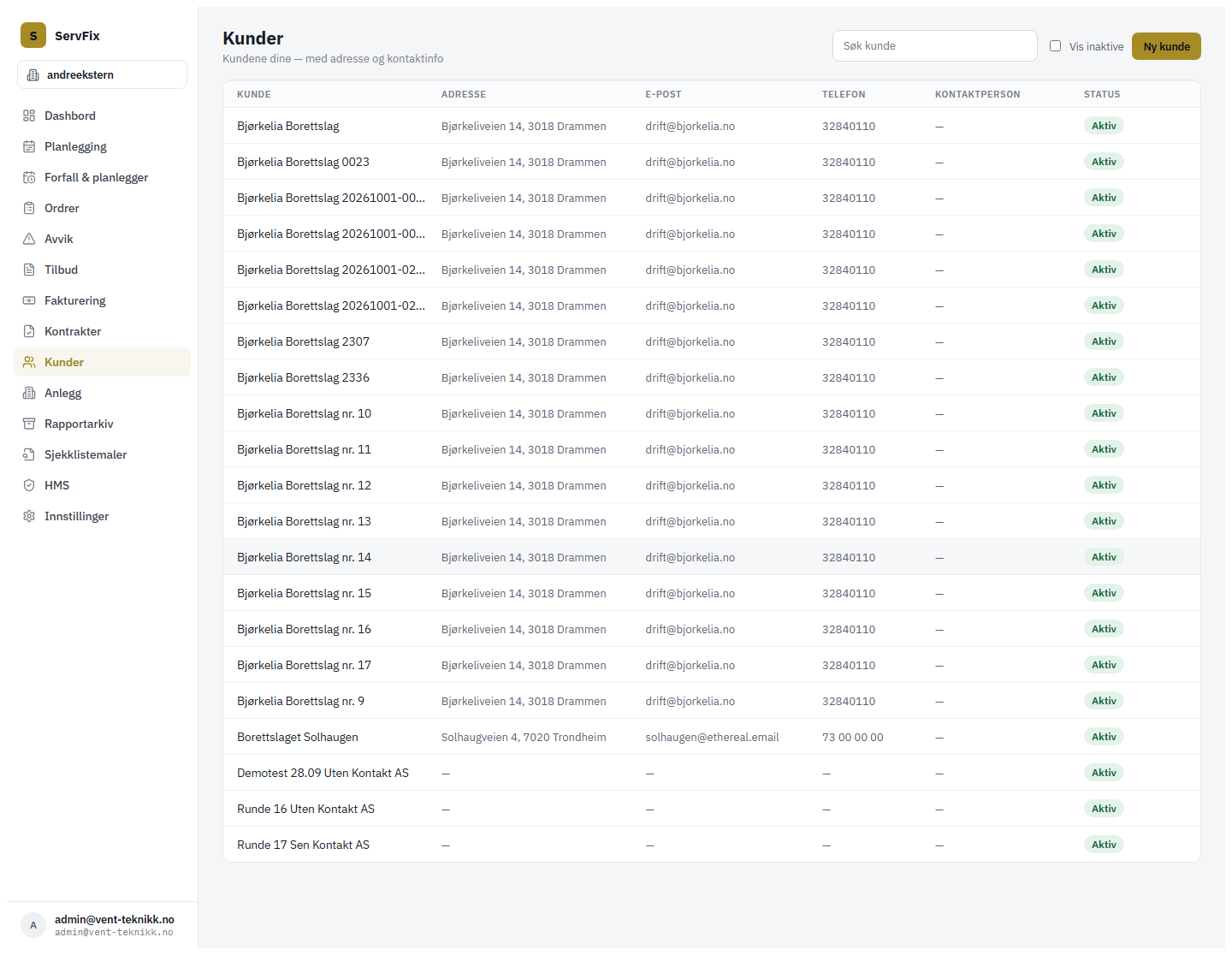The image size is (1232, 955).
Task: Click phone number 73 00 00 00
Action: tap(853, 737)
